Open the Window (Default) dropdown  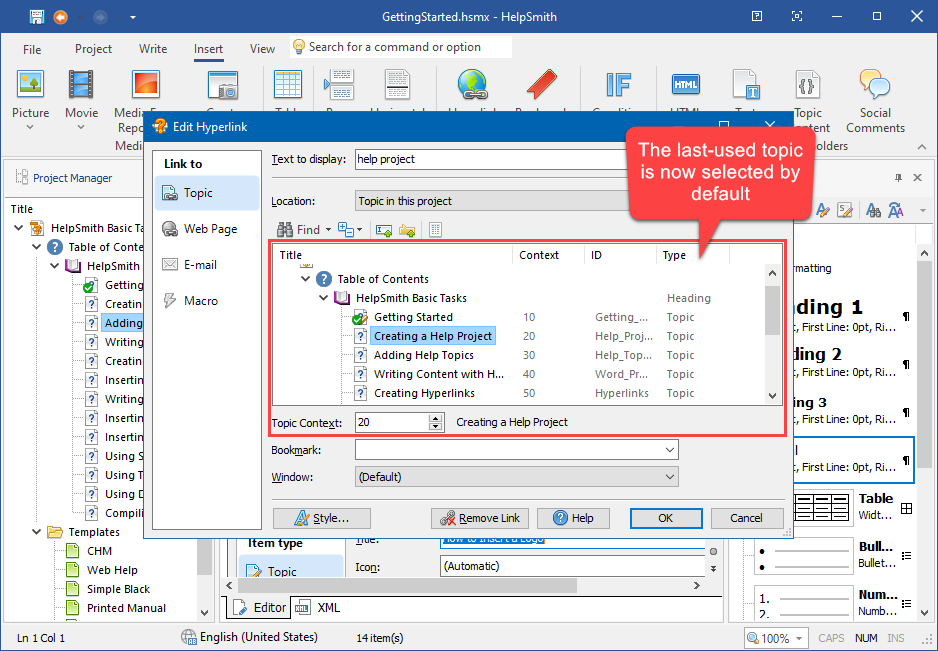(669, 478)
